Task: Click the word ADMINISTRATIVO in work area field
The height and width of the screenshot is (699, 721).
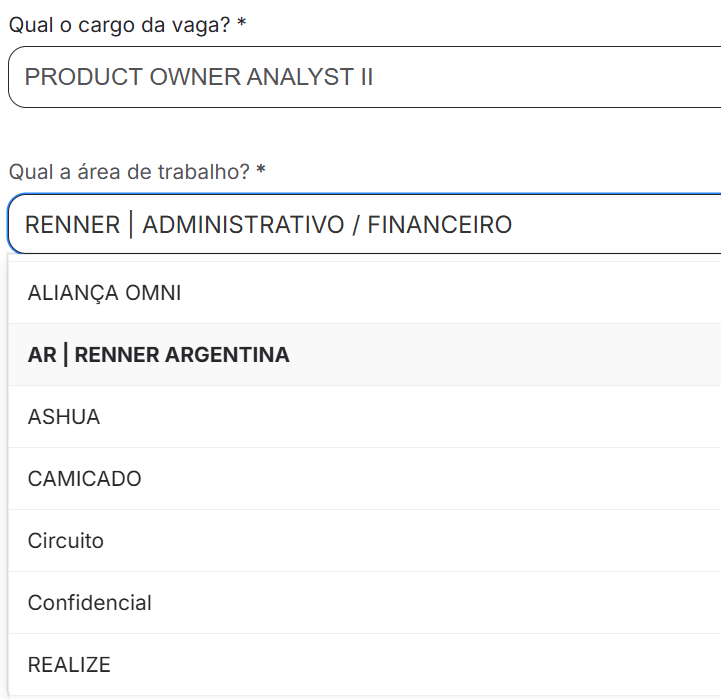Action: coord(243,224)
